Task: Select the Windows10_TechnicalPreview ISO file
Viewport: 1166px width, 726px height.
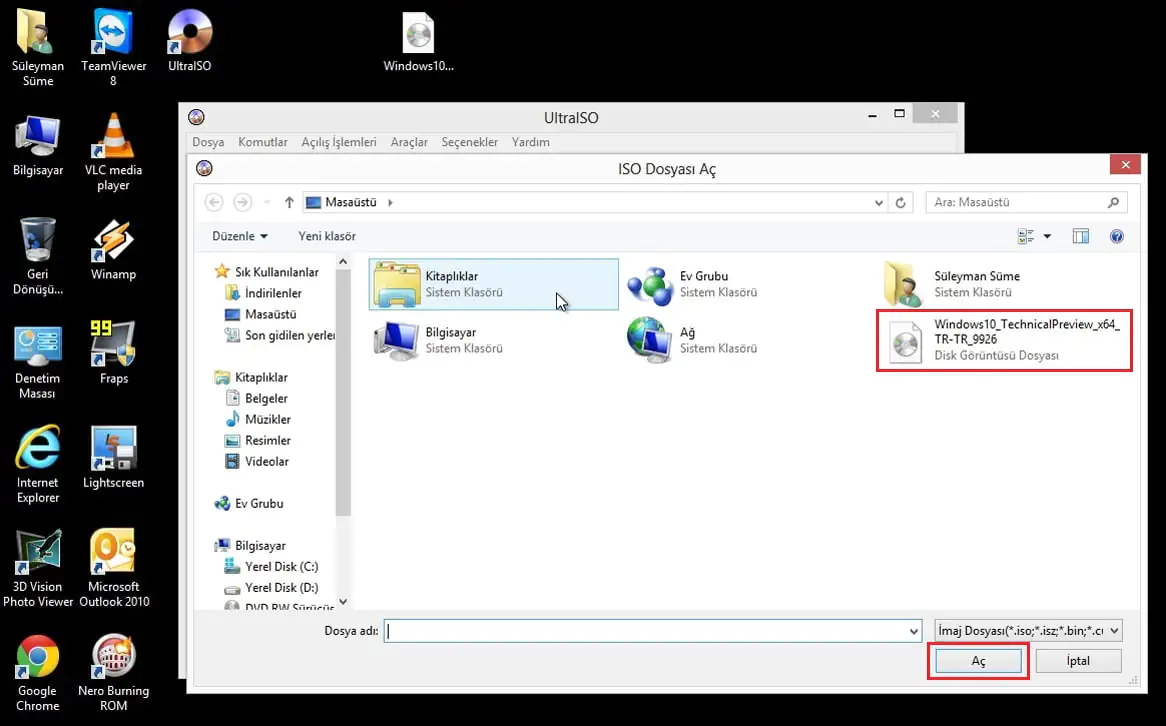Action: (x=1004, y=340)
